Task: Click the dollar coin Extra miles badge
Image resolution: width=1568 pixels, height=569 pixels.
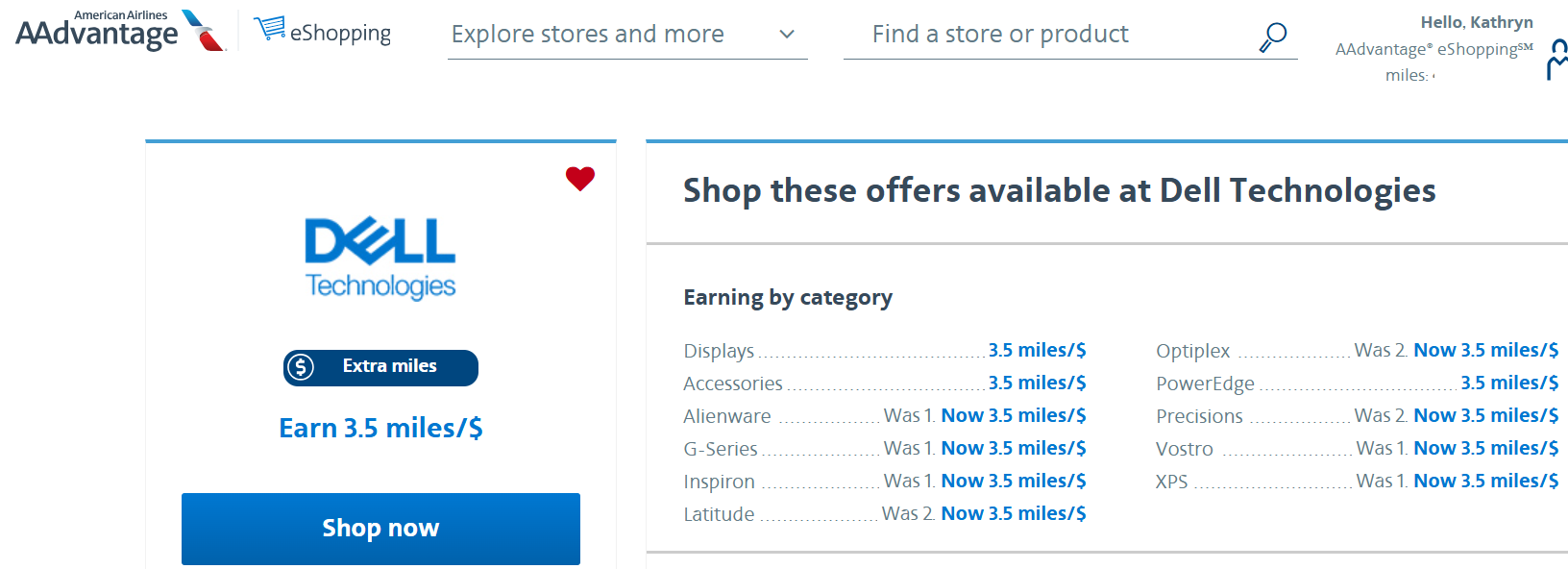Action: (x=380, y=367)
